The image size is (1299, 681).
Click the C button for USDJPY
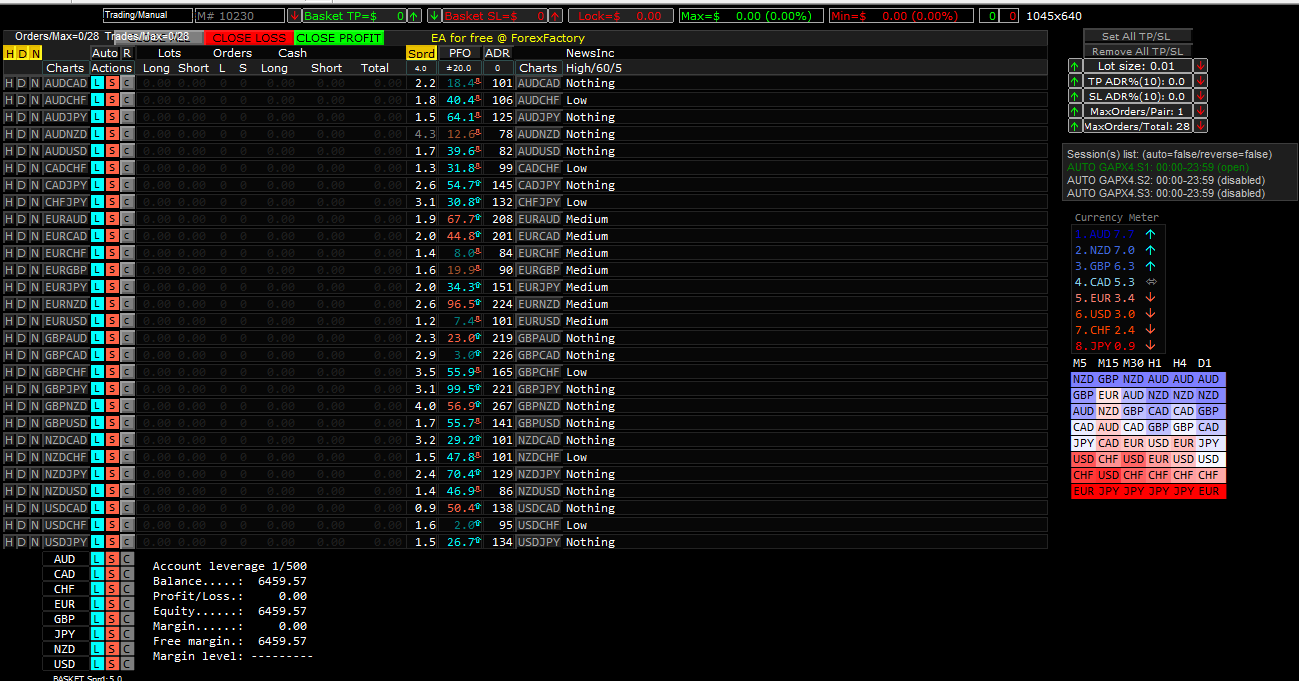coord(127,542)
